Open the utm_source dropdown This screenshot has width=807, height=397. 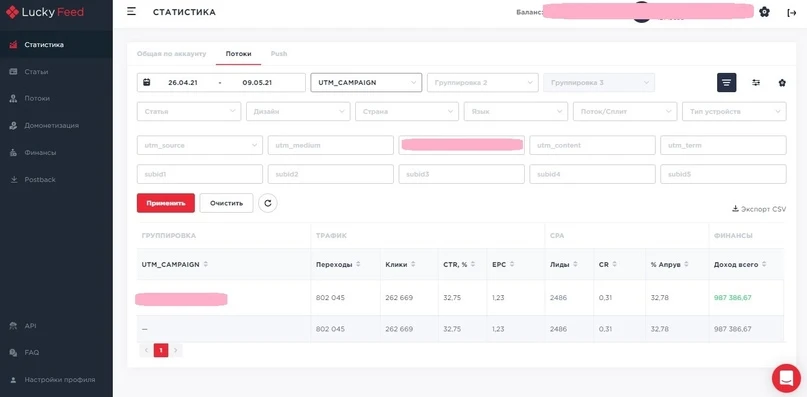[x=200, y=145]
